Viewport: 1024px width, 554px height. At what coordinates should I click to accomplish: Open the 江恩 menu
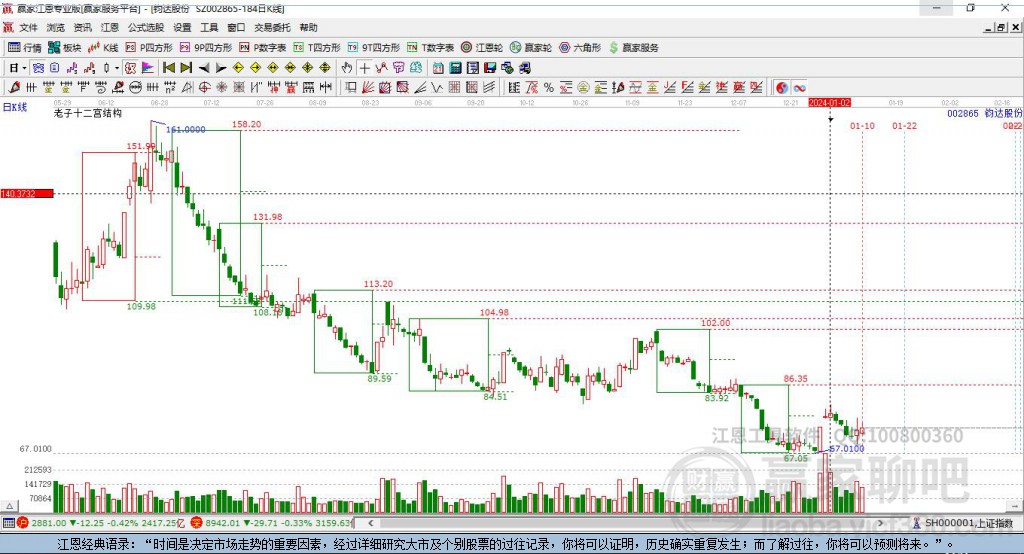[110, 27]
